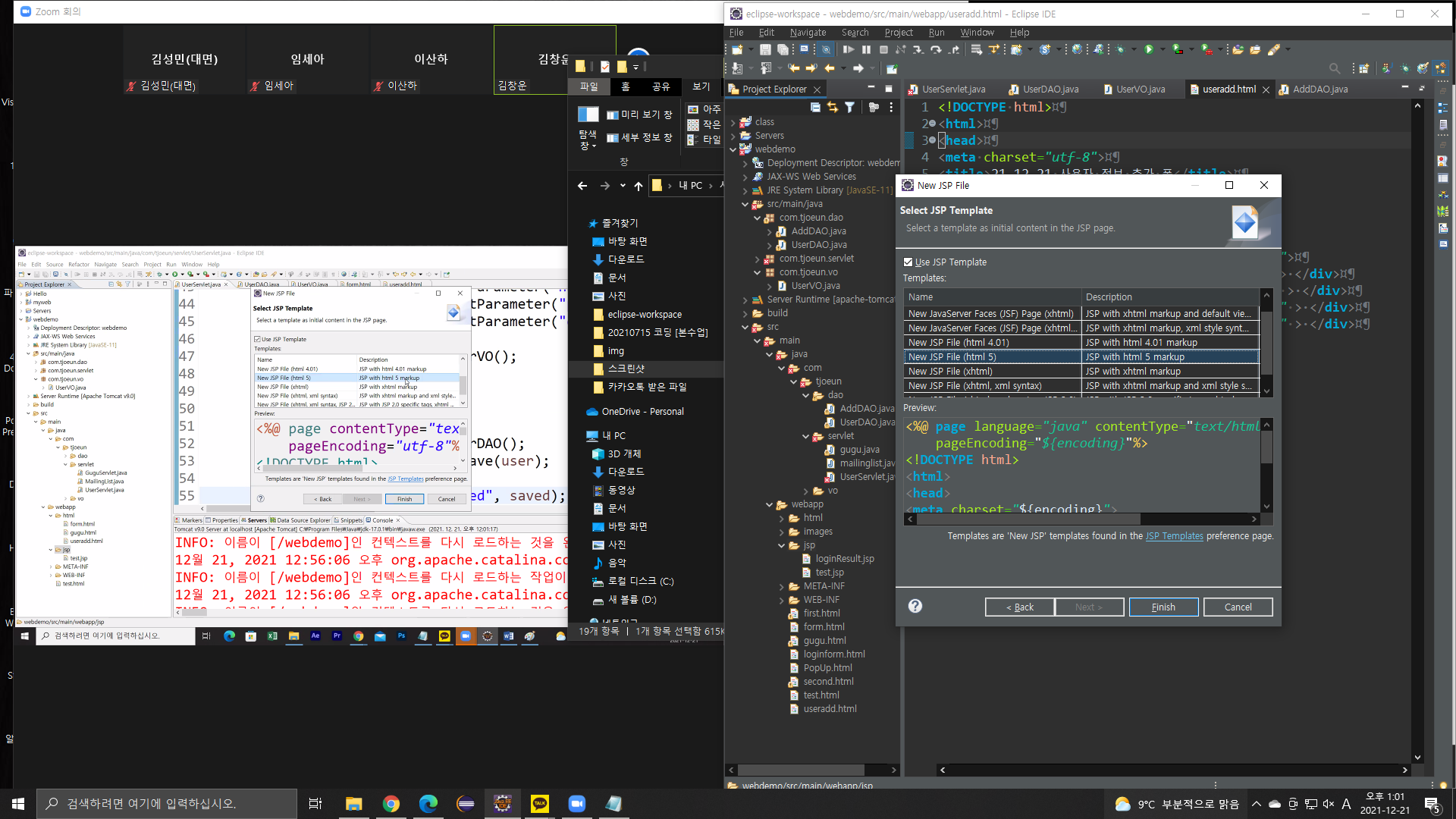Viewport: 1456px width, 819px height.
Task: Click the Finish button in dialog
Action: click(1163, 607)
